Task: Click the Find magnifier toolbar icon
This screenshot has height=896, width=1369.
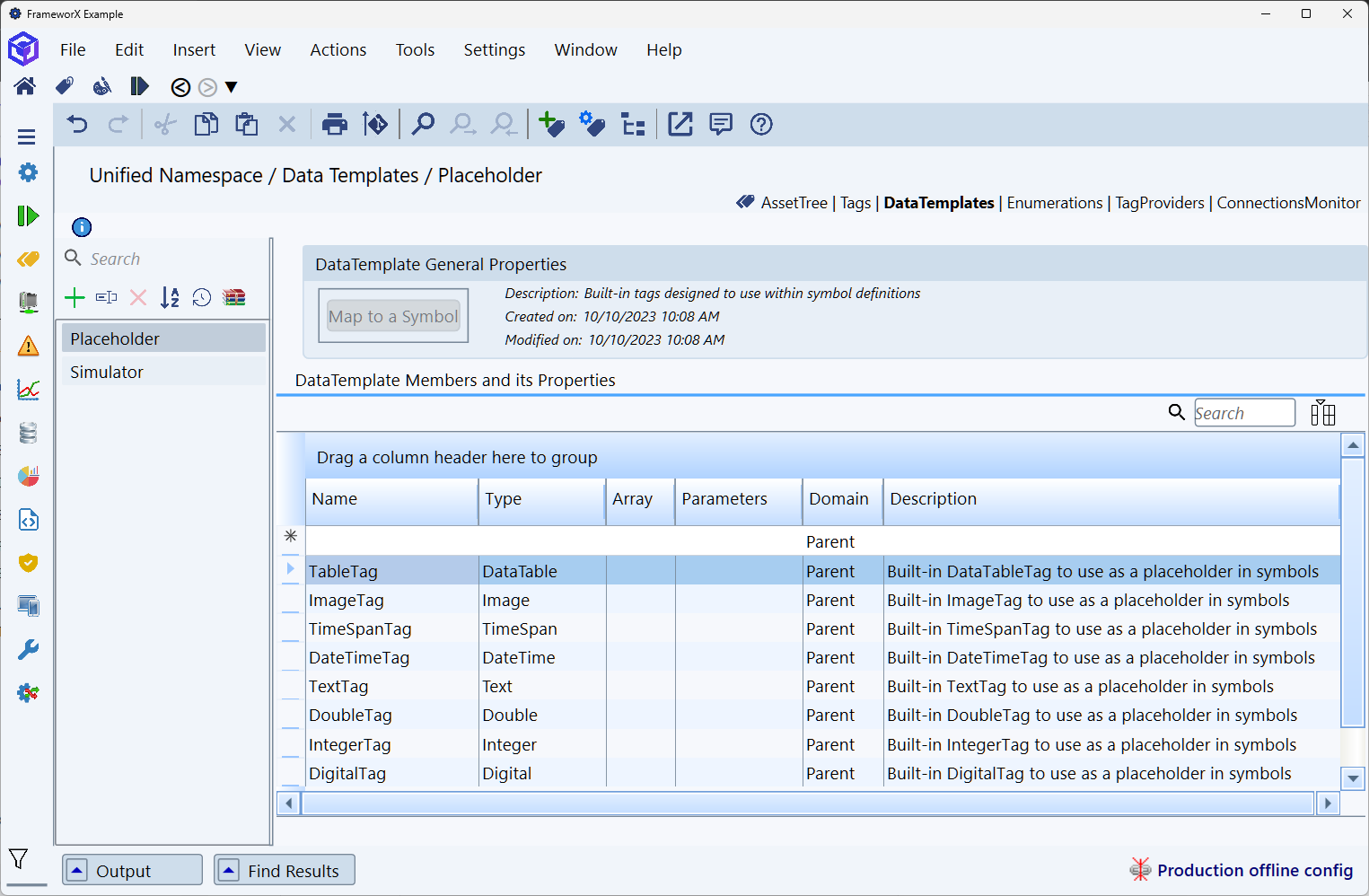Action: point(422,125)
